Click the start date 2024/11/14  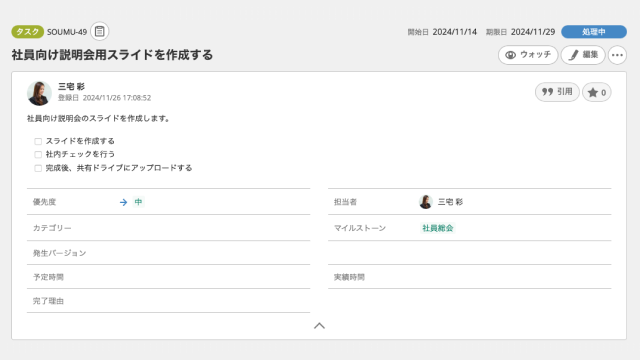[454, 32]
